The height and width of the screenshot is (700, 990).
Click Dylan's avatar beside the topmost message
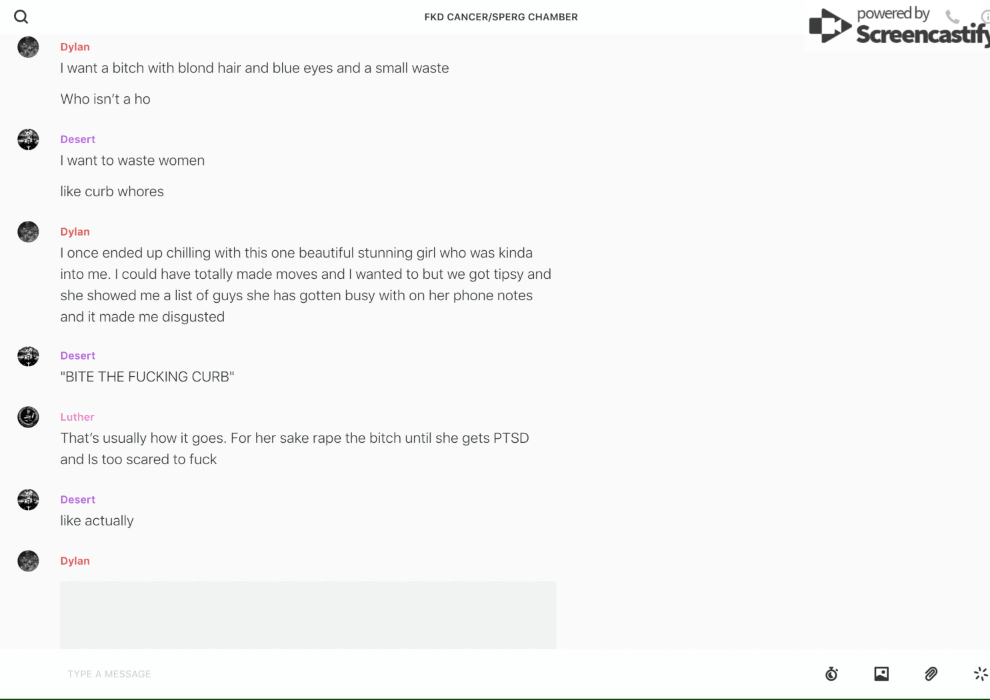[28, 47]
